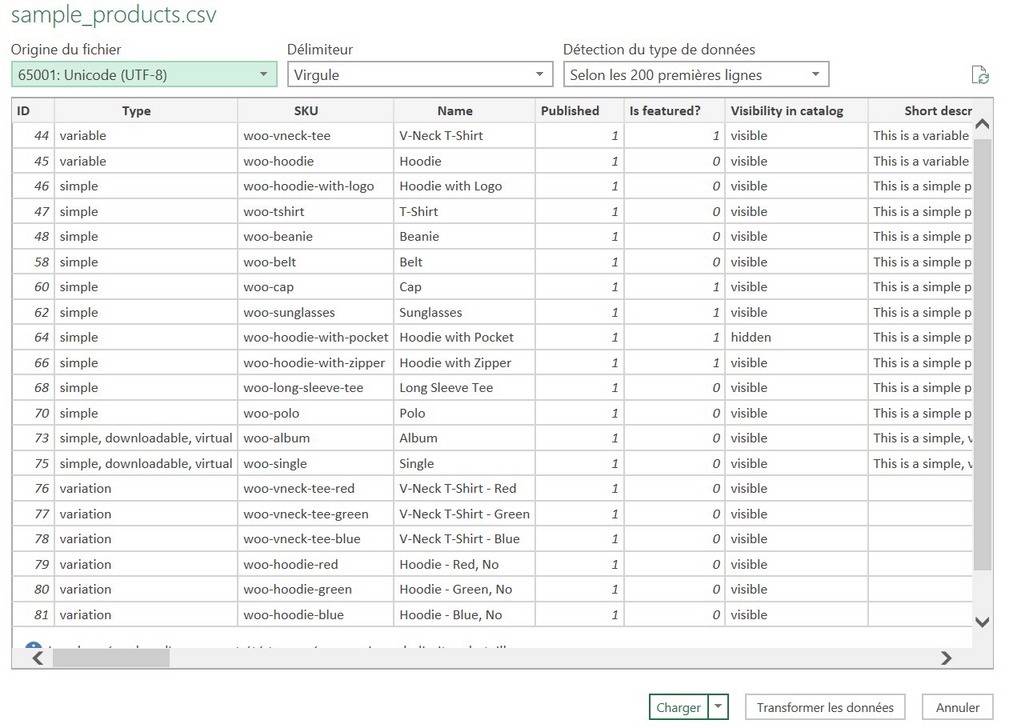Screen dimensions: 1009x728
Task: Click Transformer les données button
Action: pos(825,707)
